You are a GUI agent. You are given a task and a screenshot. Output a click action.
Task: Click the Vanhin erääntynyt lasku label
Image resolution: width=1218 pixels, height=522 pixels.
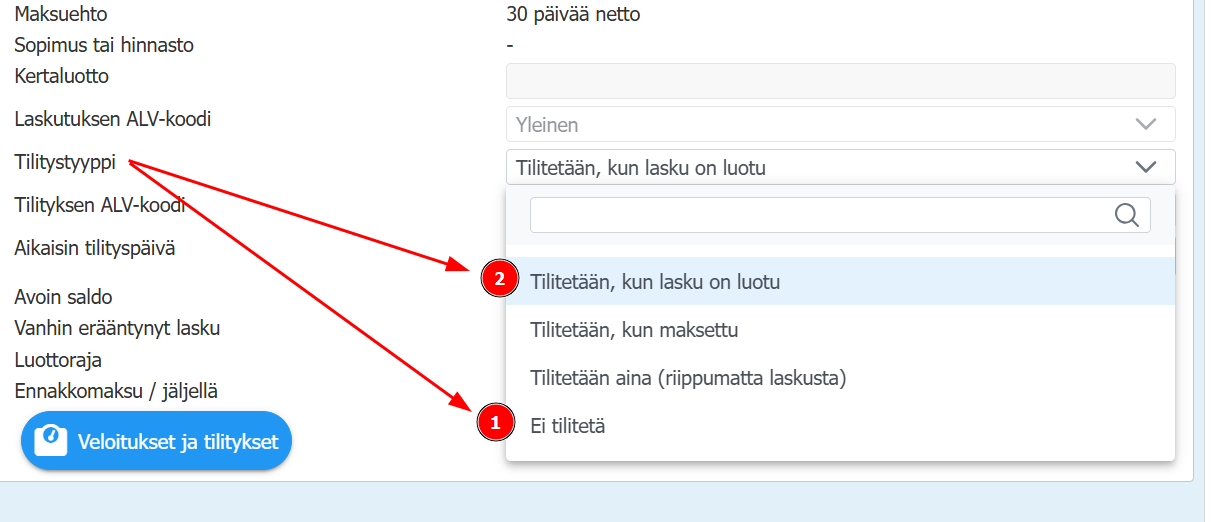117,328
